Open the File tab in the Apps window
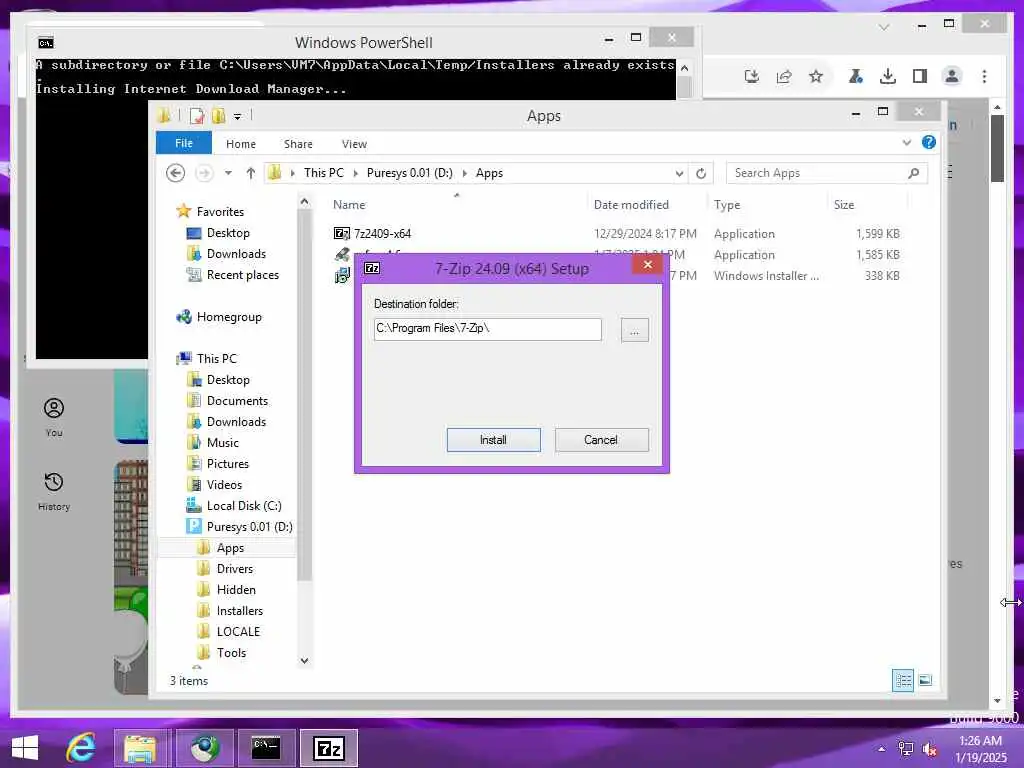The height and width of the screenshot is (768, 1024). [184, 143]
